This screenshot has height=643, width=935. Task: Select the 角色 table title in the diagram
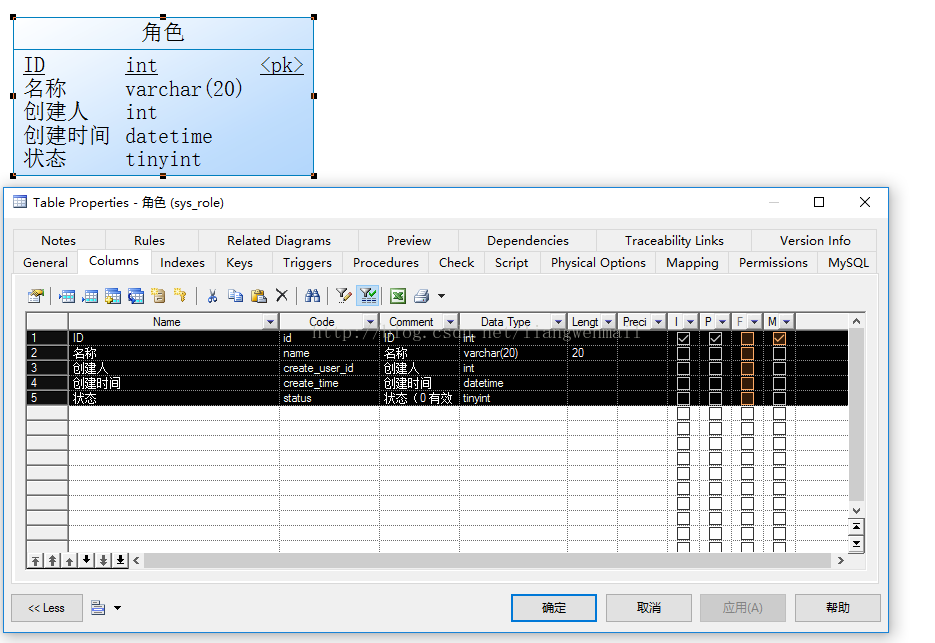point(163,32)
